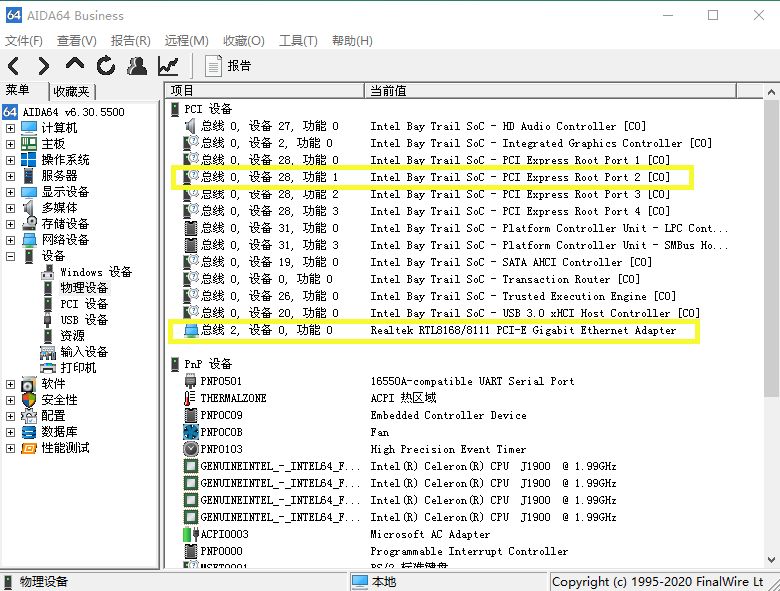
Task: Open the 收藏(O) menu
Action: pos(244,40)
